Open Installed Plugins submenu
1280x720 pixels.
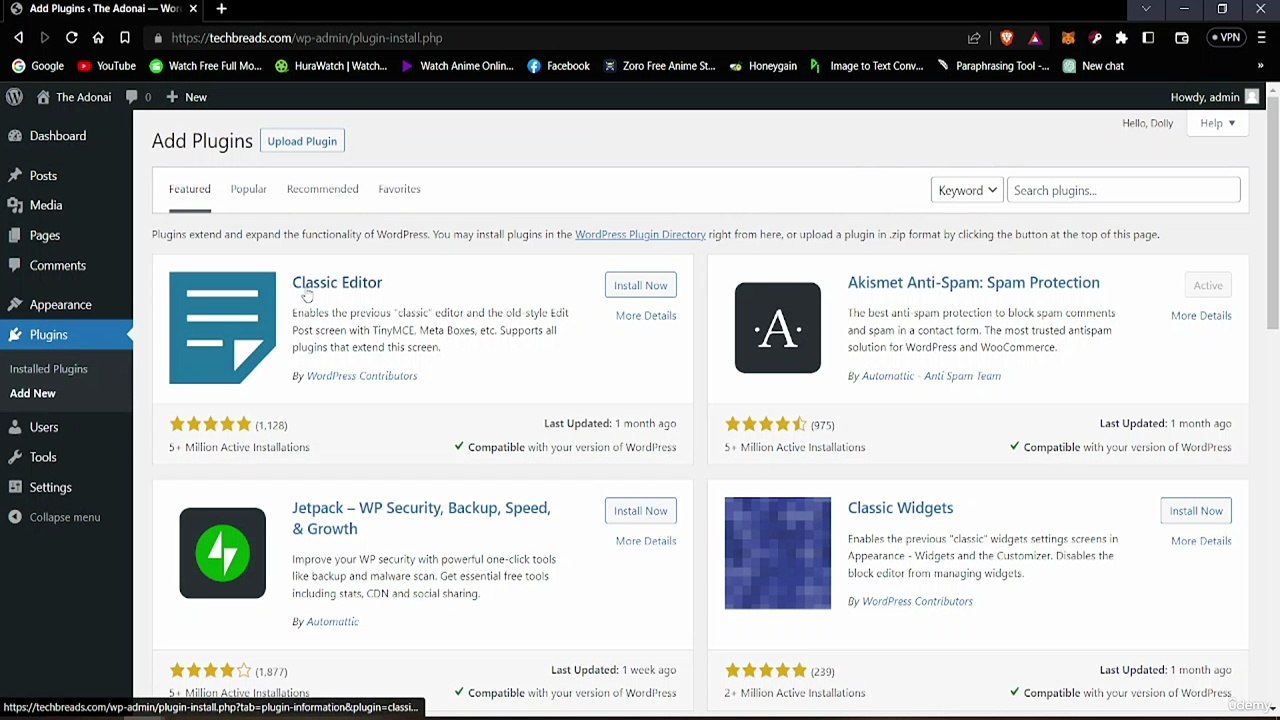(49, 369)
